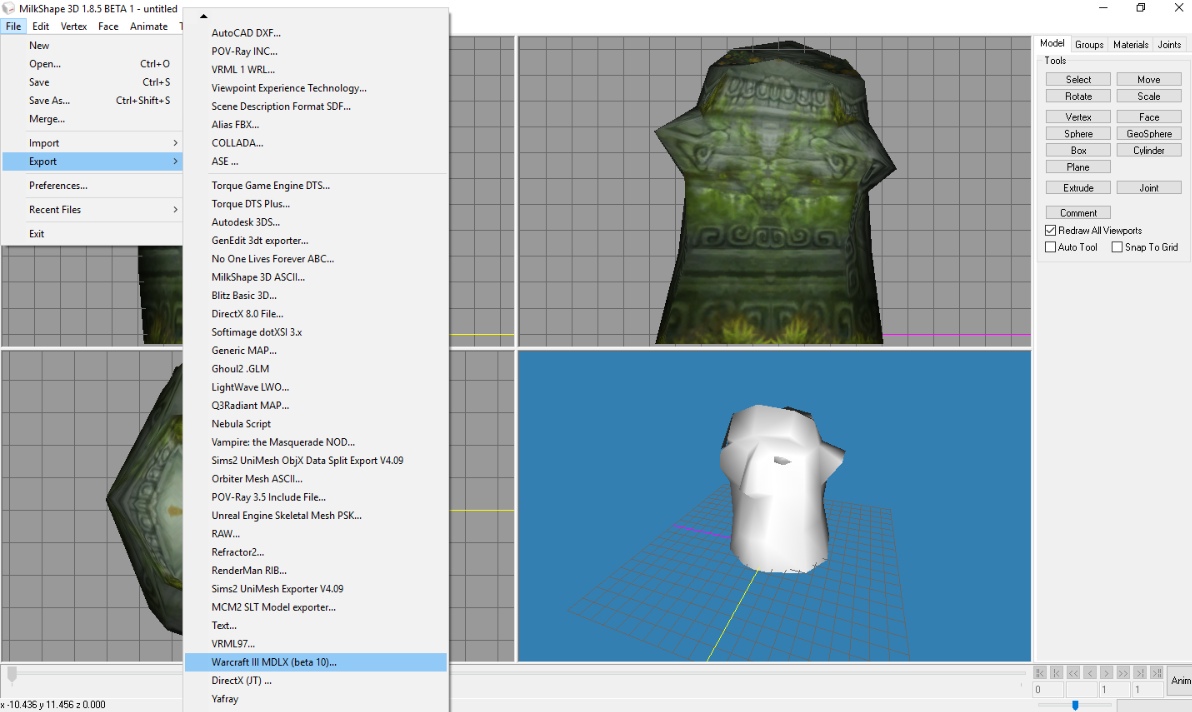Click Exit in the File menu
Image resolution: width=1192 pixels, height=712 pixels.
point(92,234)
